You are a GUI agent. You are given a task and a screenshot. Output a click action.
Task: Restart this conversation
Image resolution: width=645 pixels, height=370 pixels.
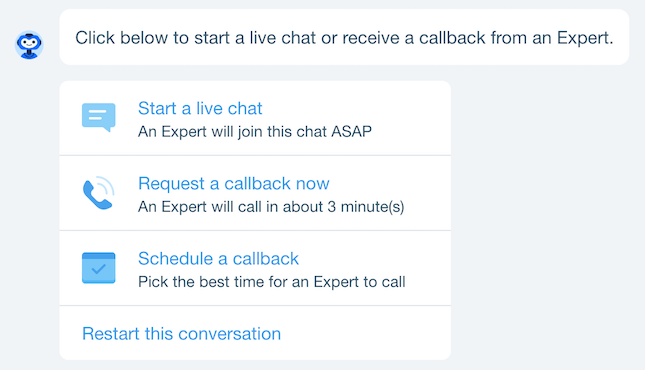click(181, 334)
